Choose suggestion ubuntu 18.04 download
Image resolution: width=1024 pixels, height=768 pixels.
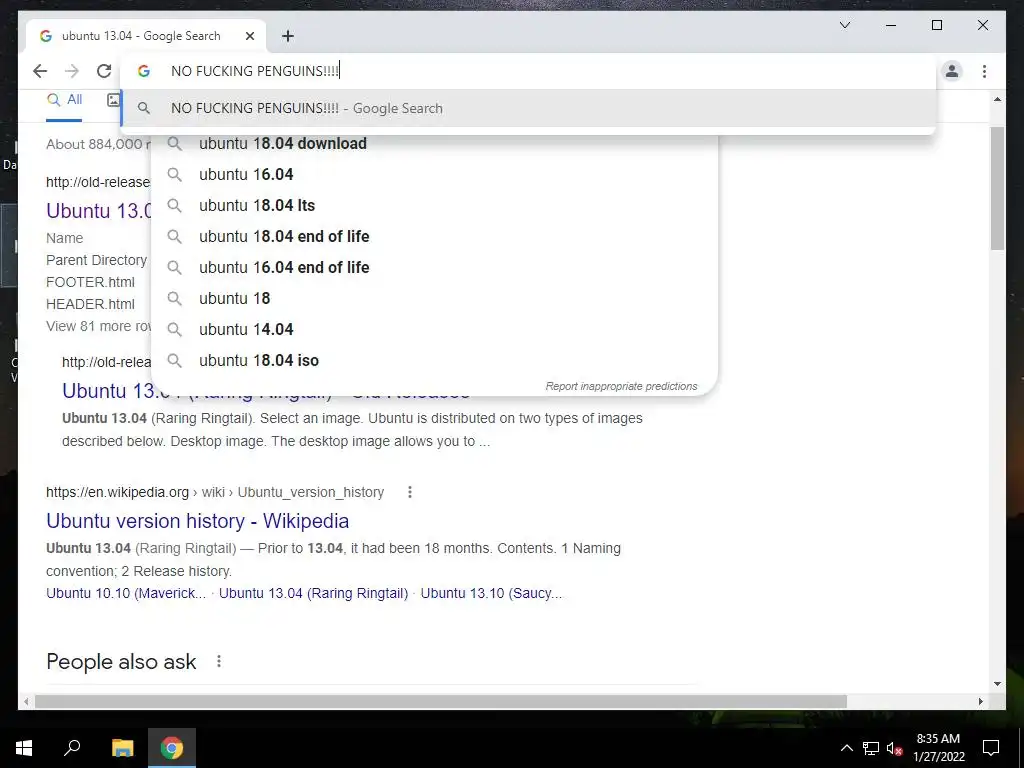(434, 144)
